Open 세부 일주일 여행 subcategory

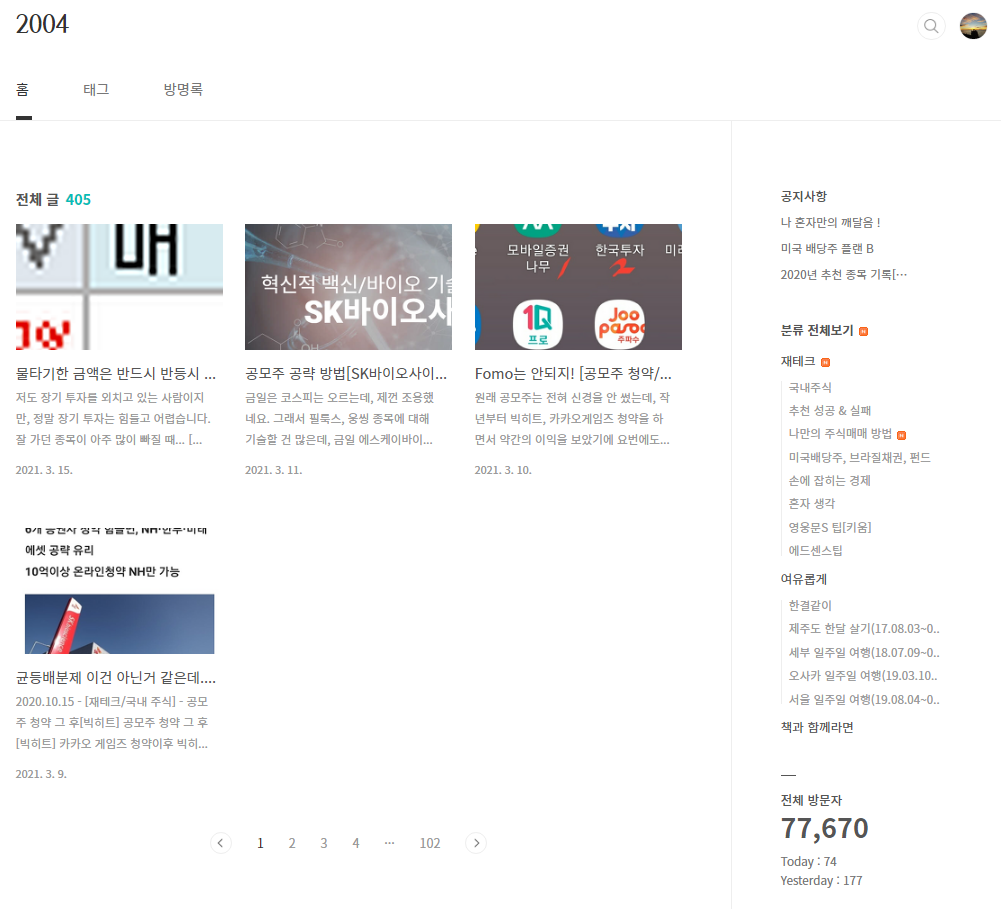[x=864, y=652]
